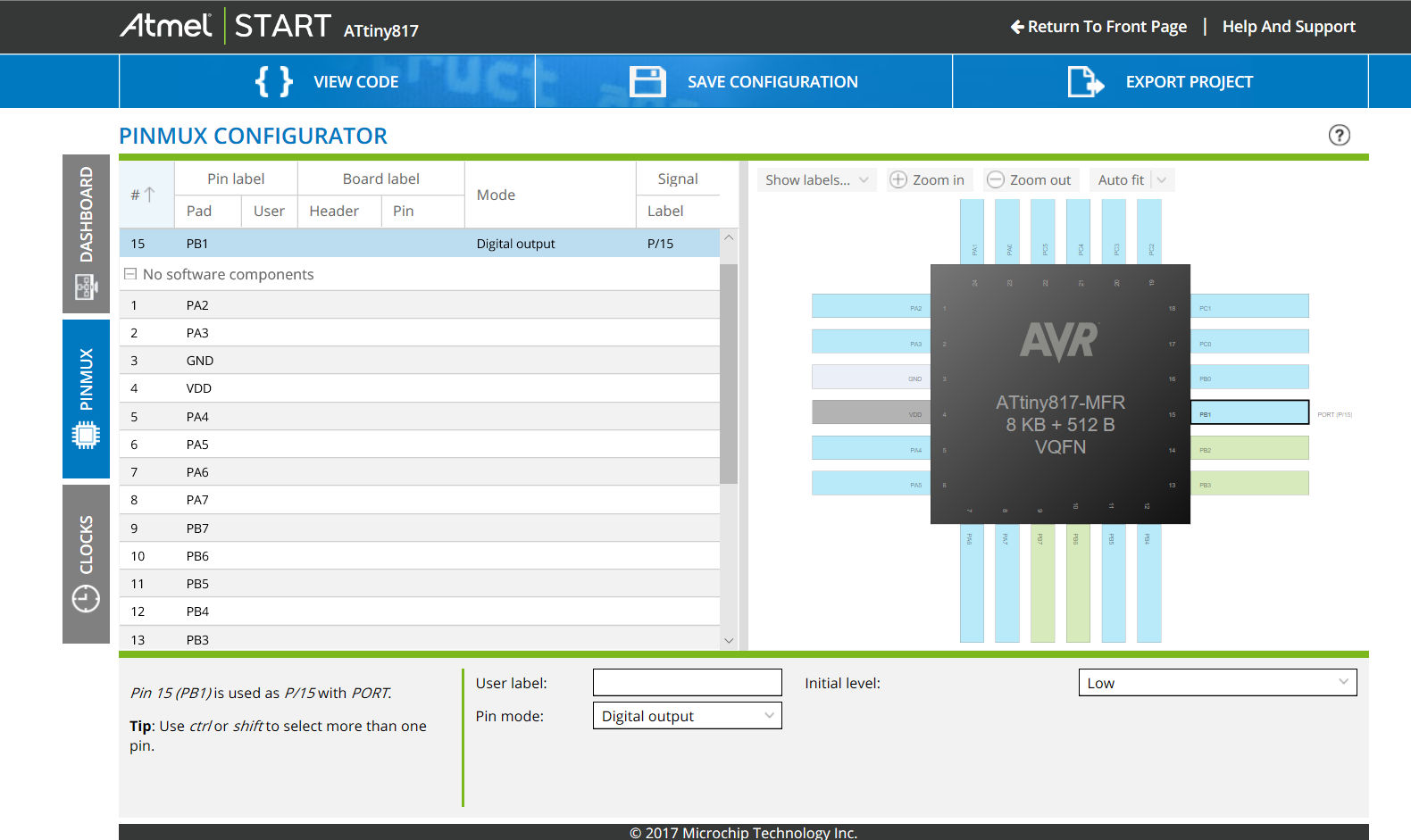The image size is (1411, 840).
Task: Click the pin list scroll-down arrow
Action: (x=729, y=640)
